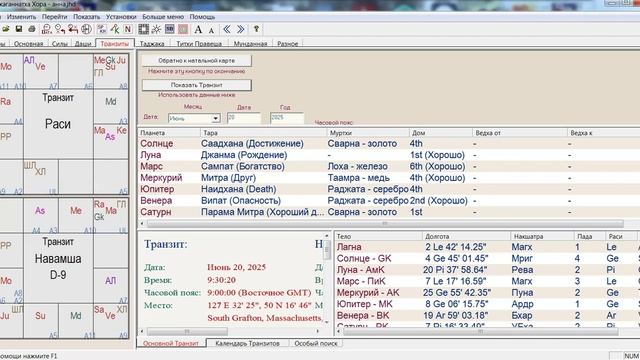Image resolution: width=640 pixels, height=360 pixels.
Task: Click the sun-shaped toolbar icon
Action: coord(156,29)
